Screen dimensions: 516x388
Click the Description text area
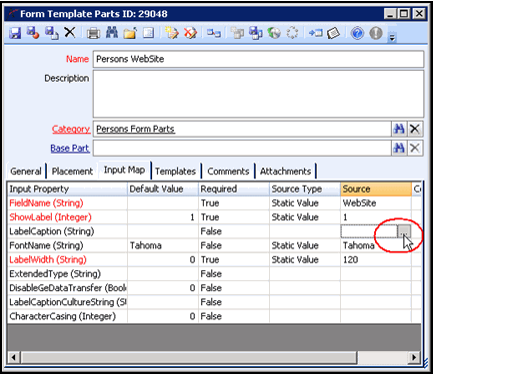coord(258,94)
